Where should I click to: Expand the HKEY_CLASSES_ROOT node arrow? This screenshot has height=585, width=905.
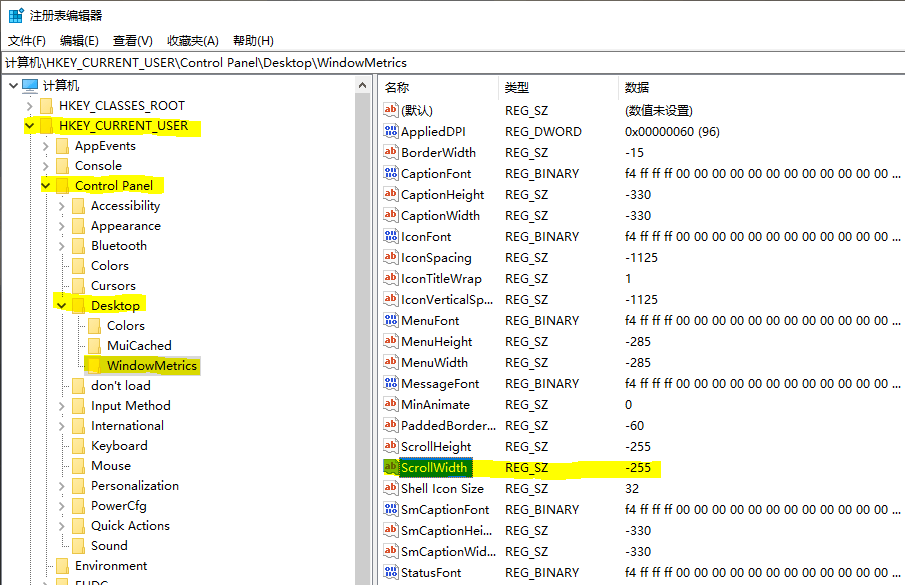pos(29,106)
